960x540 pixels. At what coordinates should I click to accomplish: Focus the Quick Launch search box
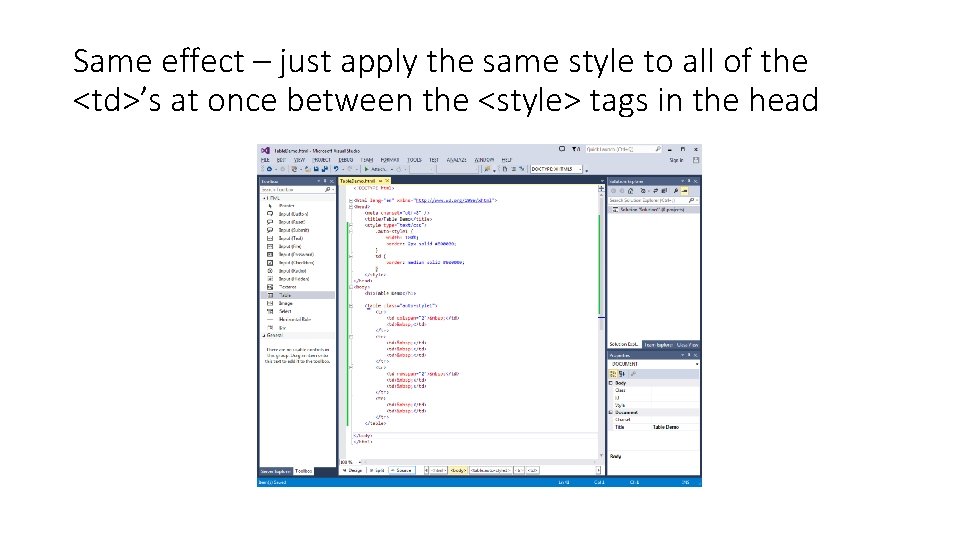pyautogui.click(x=623, y=149)
